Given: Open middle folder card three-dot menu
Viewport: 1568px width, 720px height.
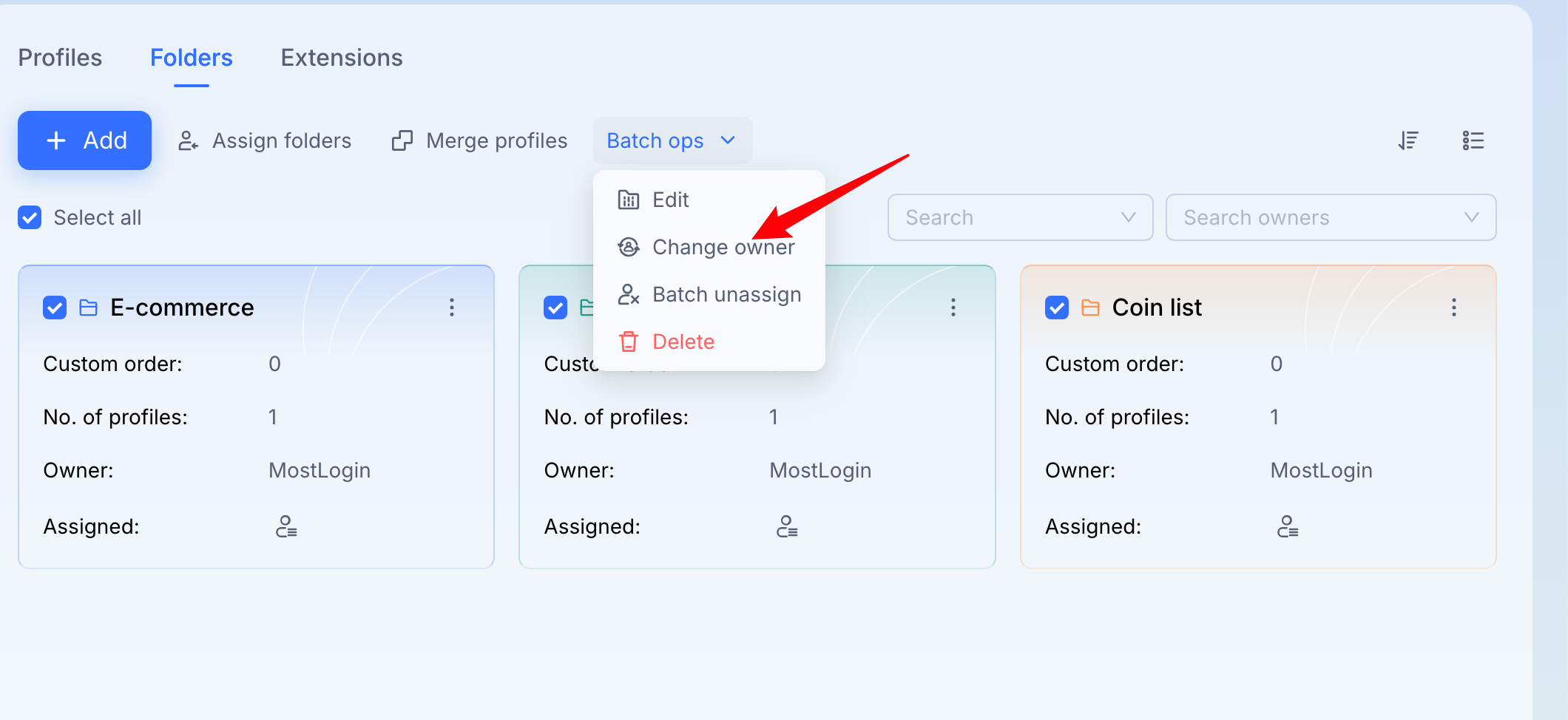Looking at the screenshot, I should click(953, 308).
